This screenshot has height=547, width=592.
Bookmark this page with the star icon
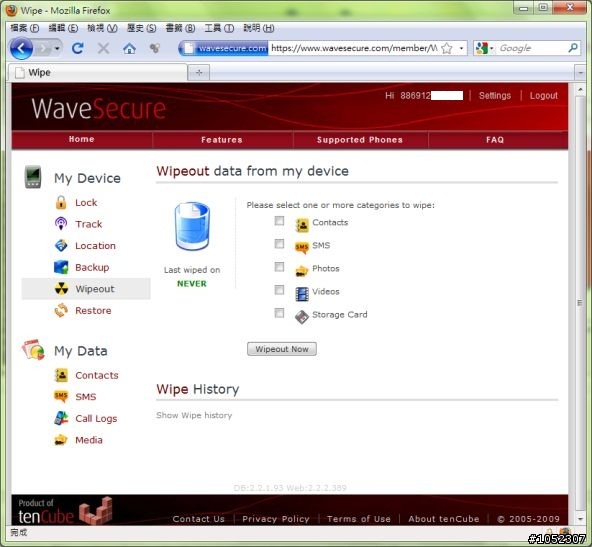click(447, 48)
